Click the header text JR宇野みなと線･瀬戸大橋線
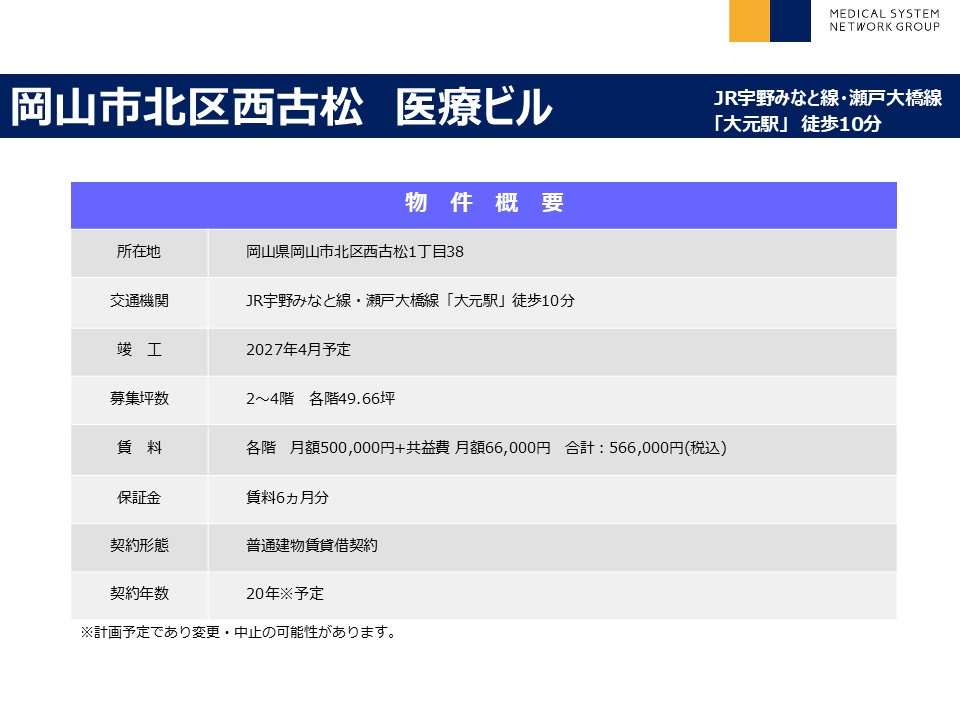This screenshot has width=960, height=720. [828, 98]
